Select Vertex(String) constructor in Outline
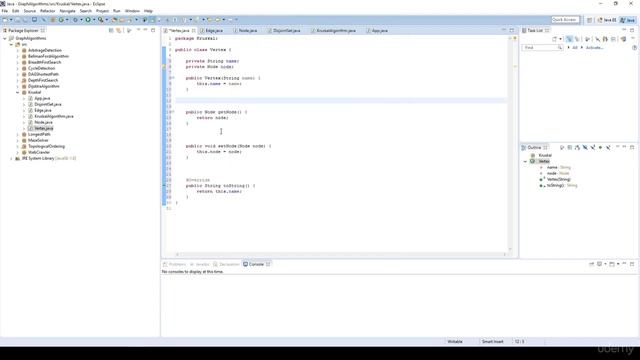This screenshot has width=640, height=360. [559, 180]
